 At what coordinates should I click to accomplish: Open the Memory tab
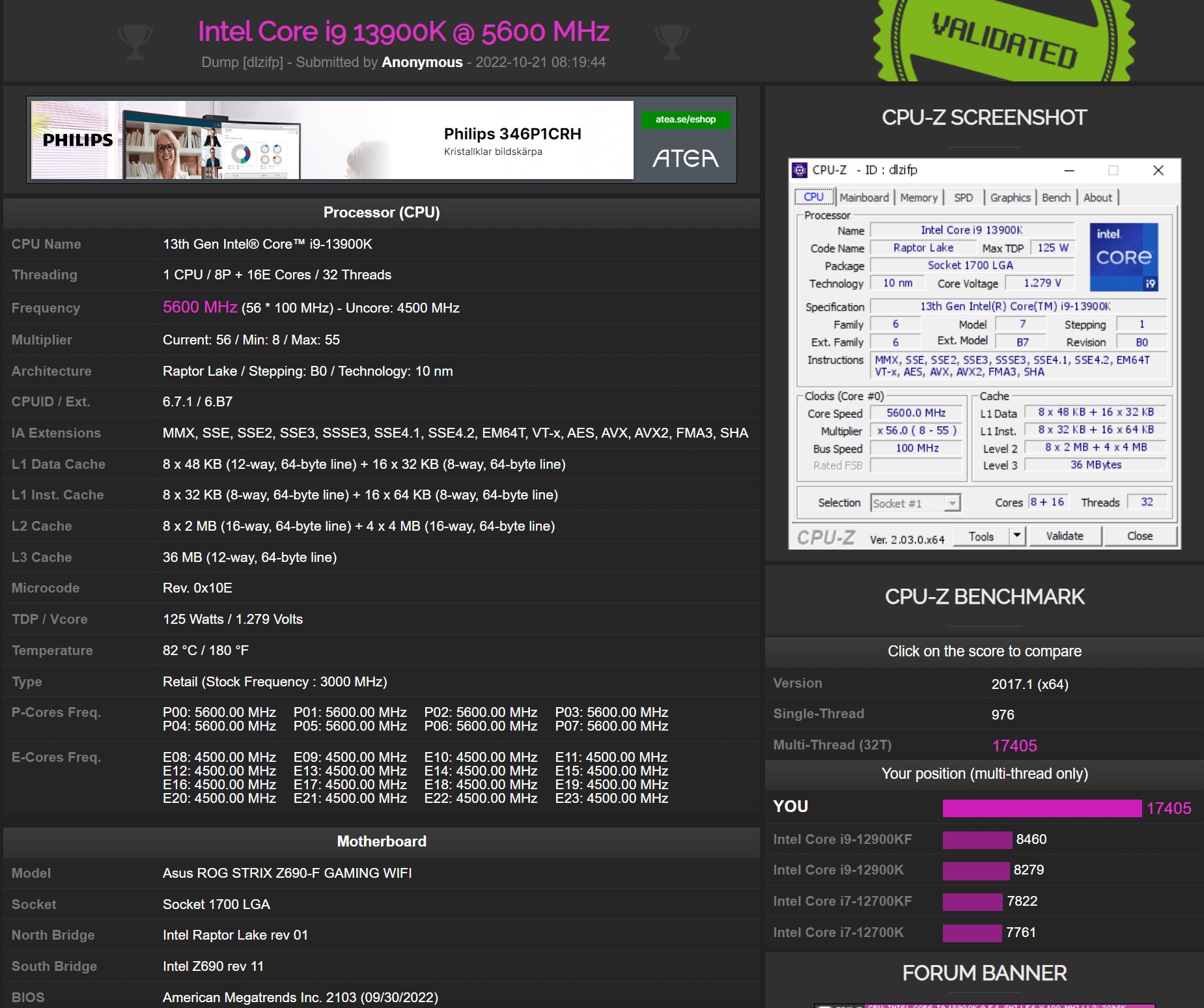pos(919,197)
